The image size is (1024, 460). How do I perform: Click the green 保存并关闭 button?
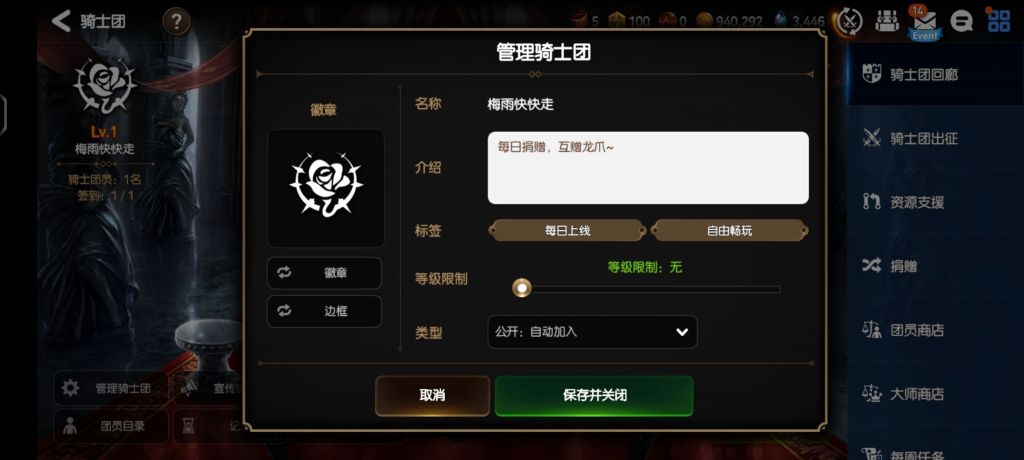594,396
